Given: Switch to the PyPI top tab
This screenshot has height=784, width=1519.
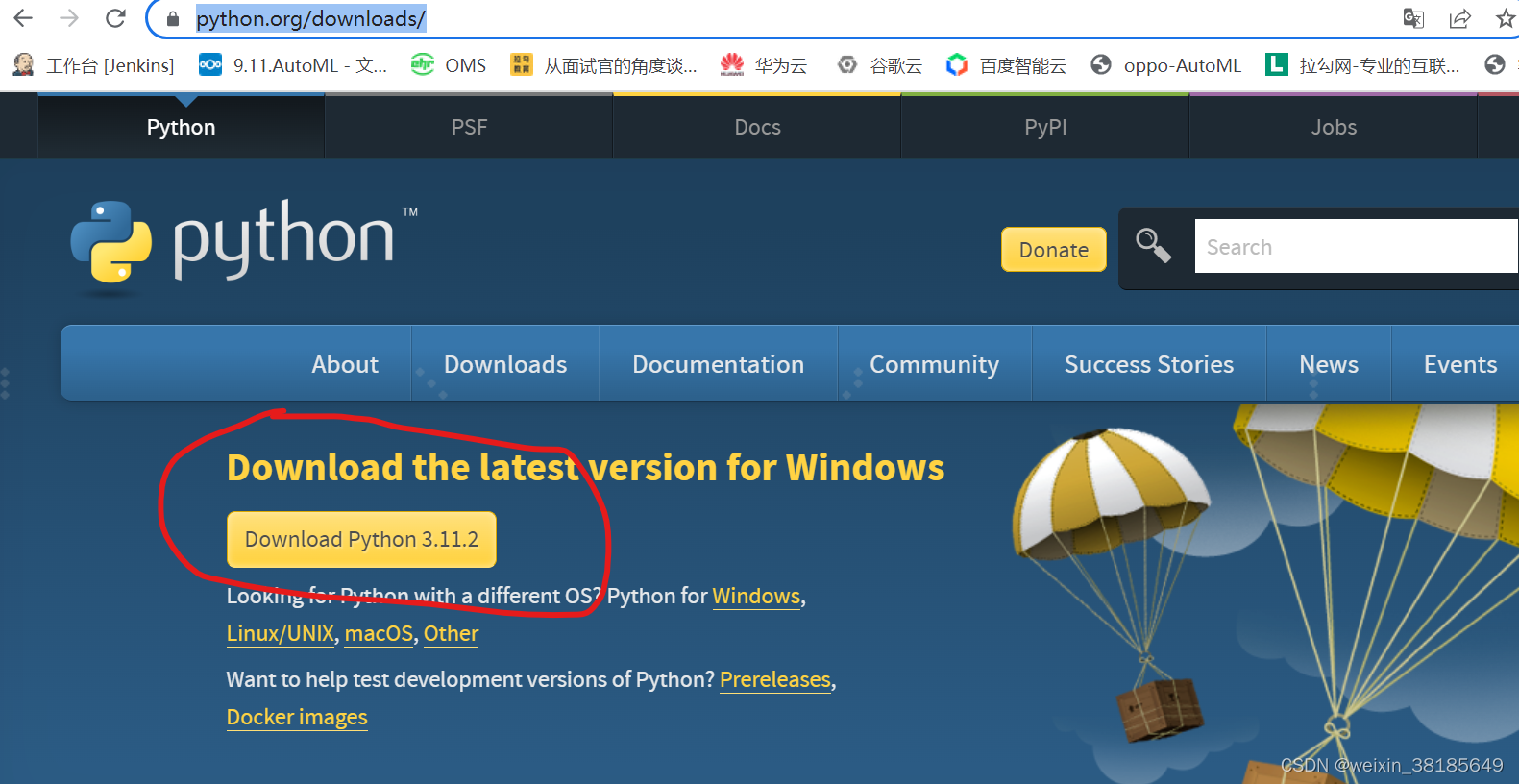Looking at the screenshot, I should tap(1045, 127).
